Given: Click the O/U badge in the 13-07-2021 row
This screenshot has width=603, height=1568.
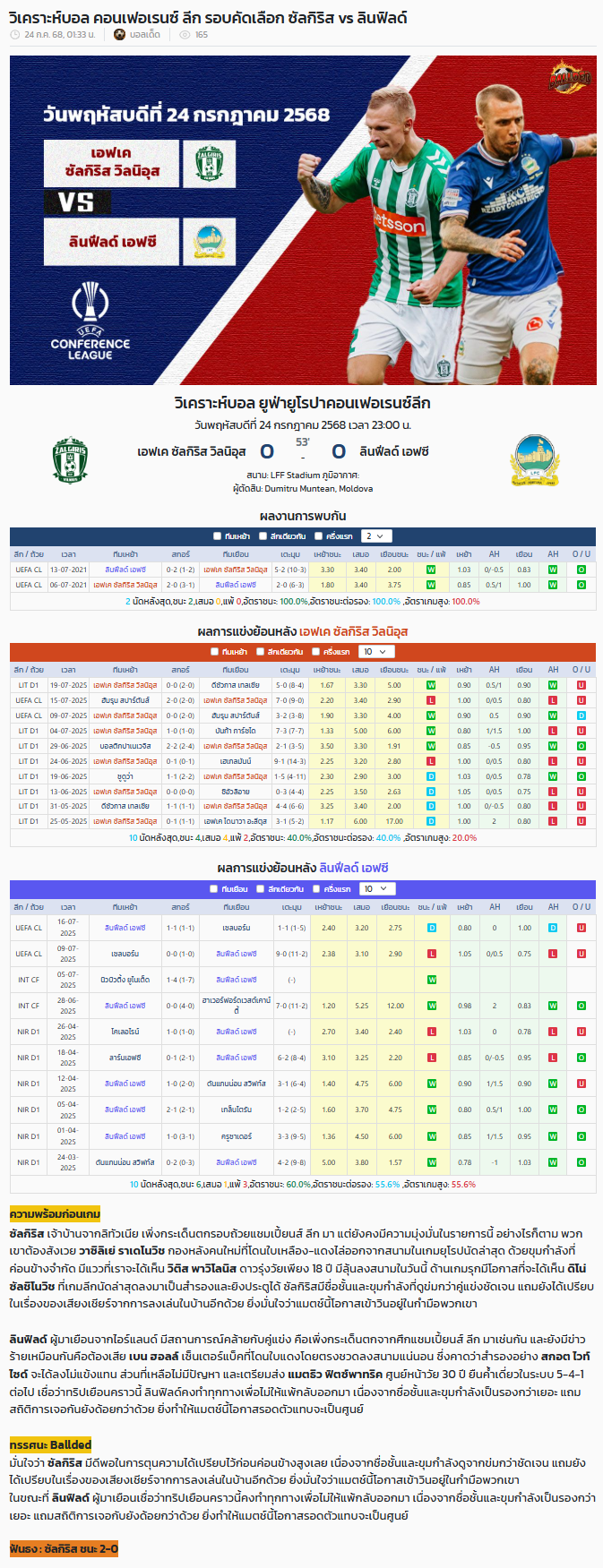Looking at the screenshot, I should click(581, 570).
